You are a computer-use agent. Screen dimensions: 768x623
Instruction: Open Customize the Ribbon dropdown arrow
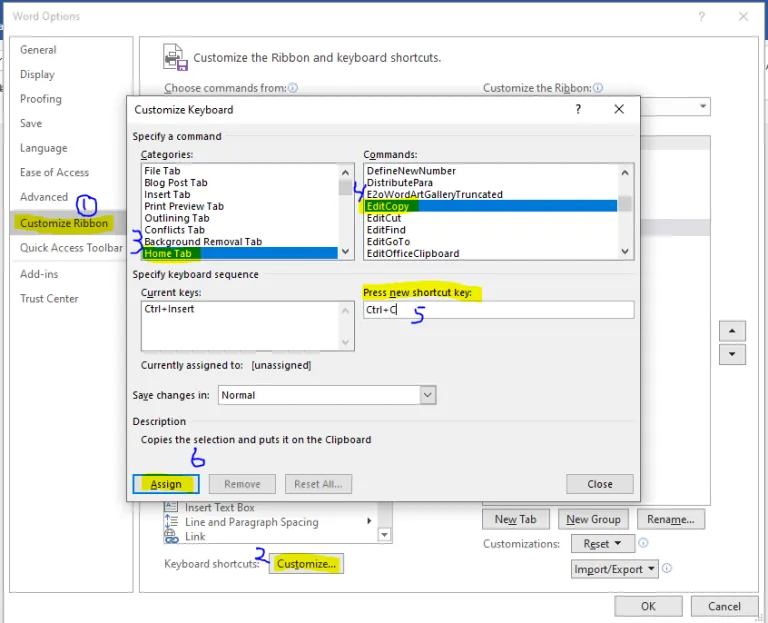703,106
